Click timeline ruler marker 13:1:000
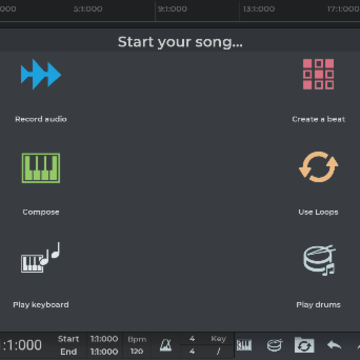 (259, 9)
